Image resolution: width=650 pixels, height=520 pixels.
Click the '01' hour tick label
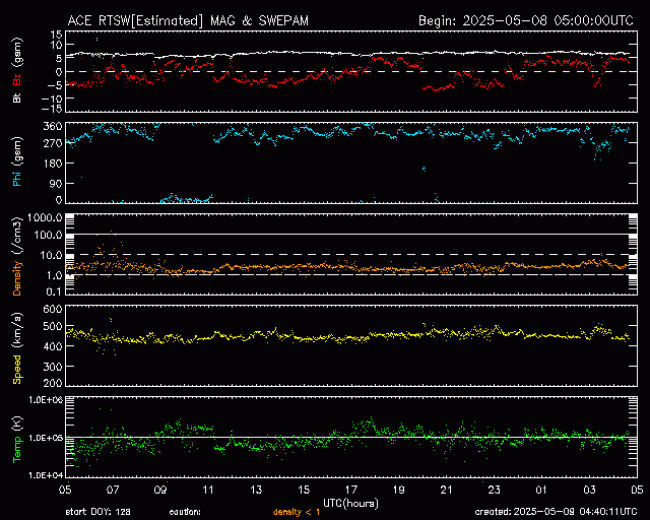click(x=541, y=490)
